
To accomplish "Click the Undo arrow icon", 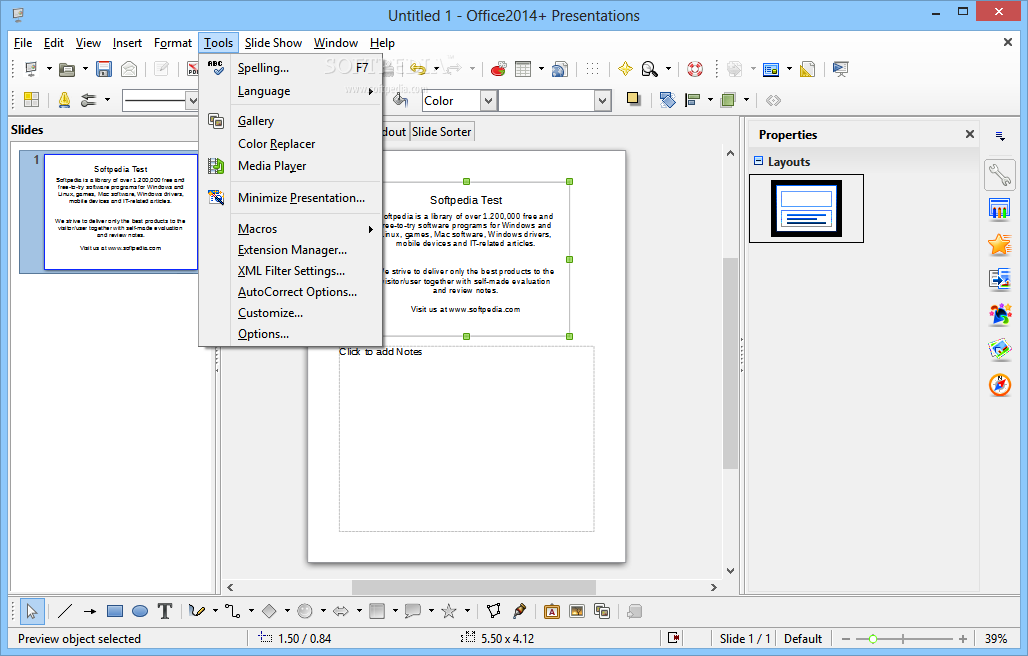I will (x=418, y=68).
